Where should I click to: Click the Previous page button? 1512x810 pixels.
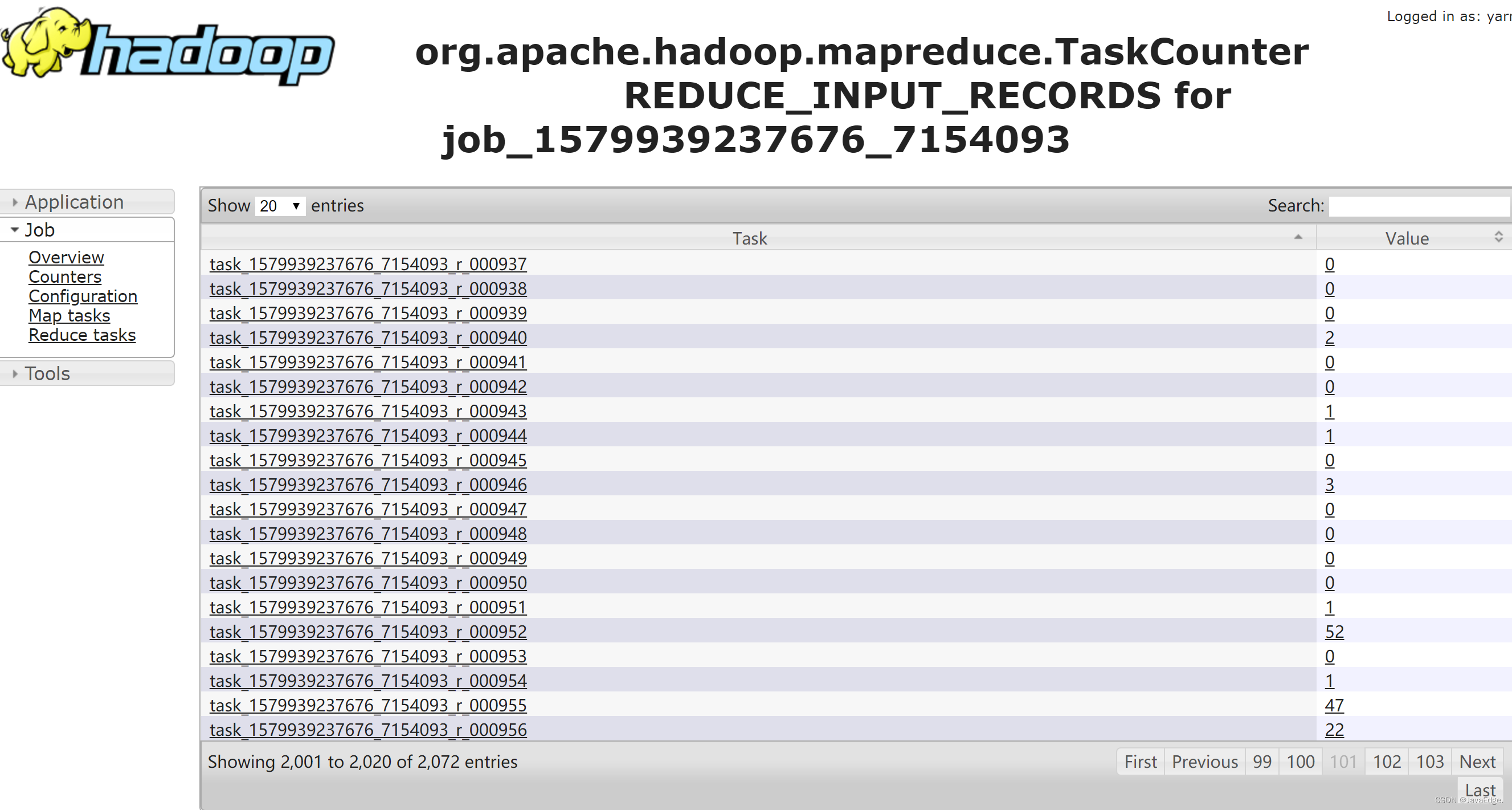[x=1204, y=762]
